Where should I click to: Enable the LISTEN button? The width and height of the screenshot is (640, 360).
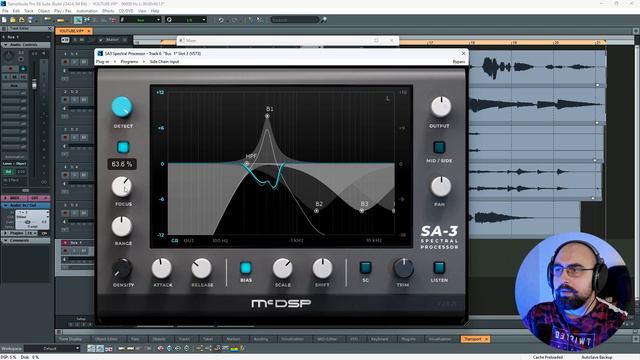tap(439, 268)
